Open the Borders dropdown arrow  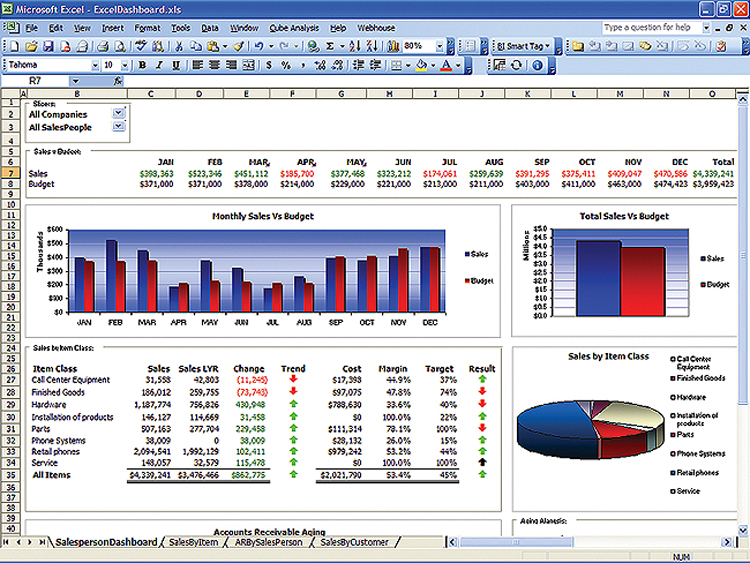tap(408, 66)
